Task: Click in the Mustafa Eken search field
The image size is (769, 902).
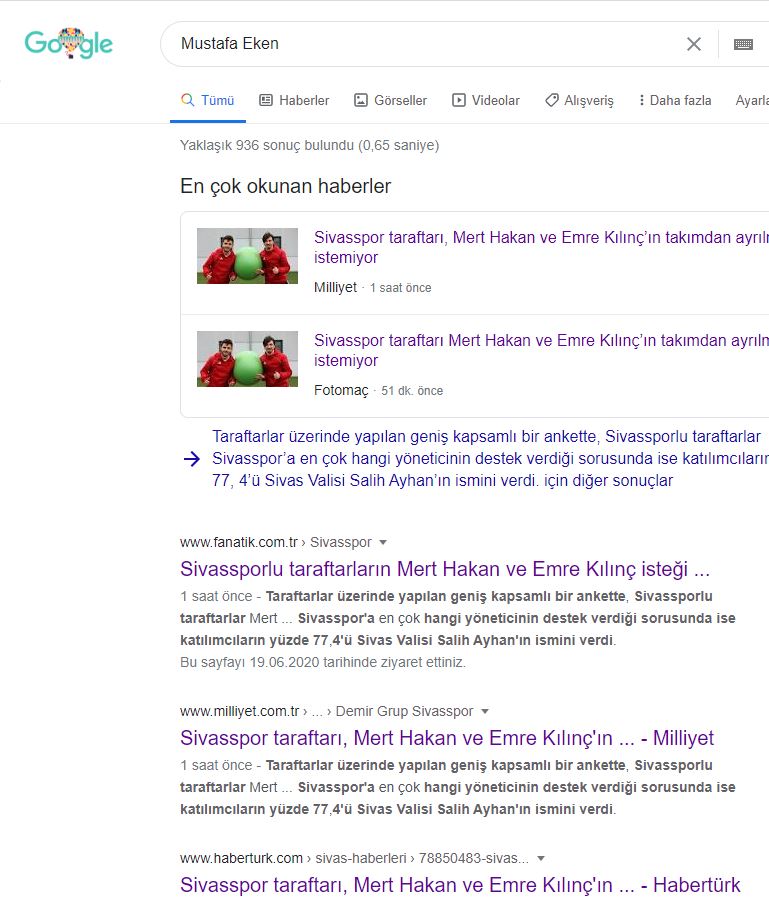Action: point(420,44)
